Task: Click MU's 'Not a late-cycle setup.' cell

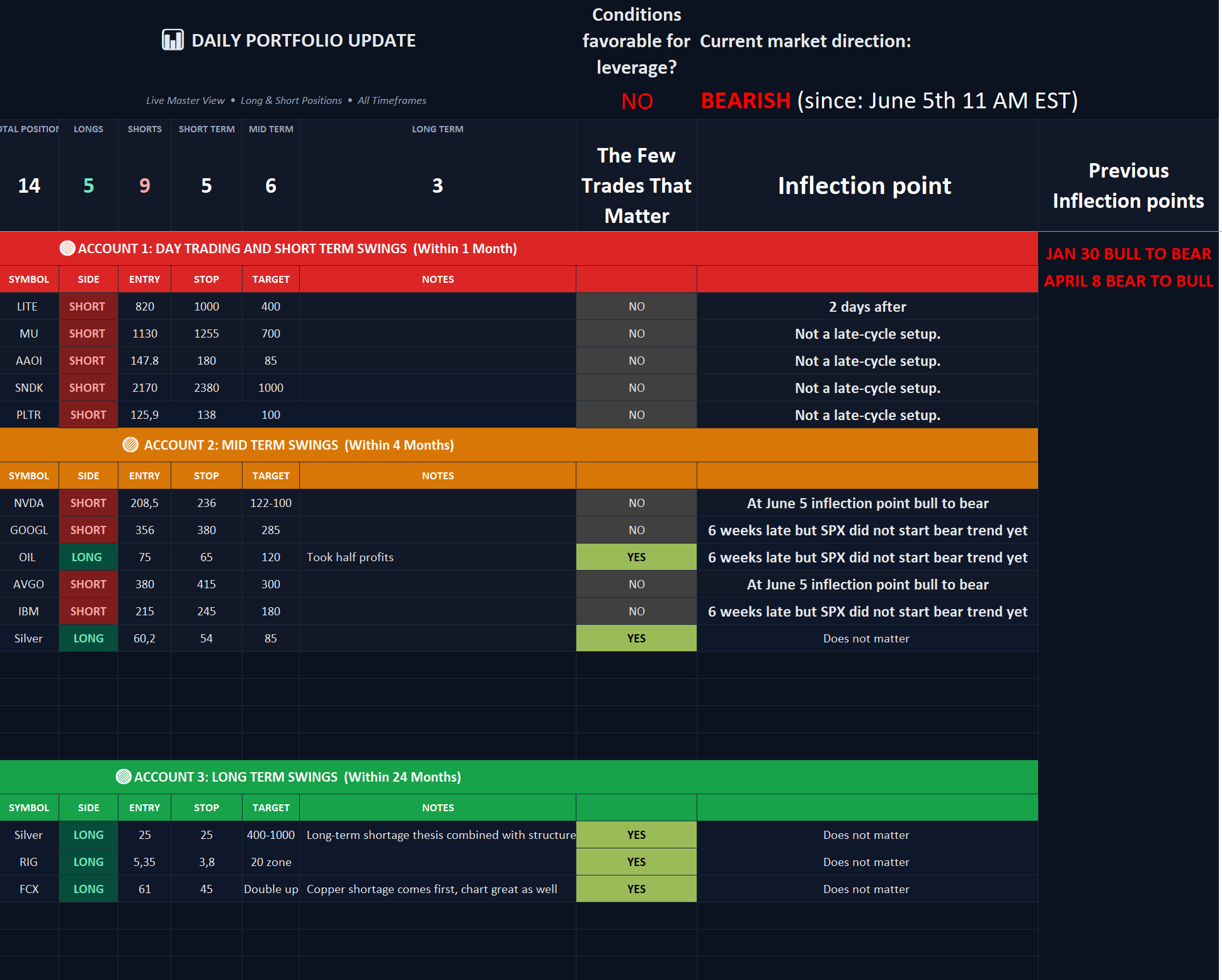Action: click(x=867, y=333)
